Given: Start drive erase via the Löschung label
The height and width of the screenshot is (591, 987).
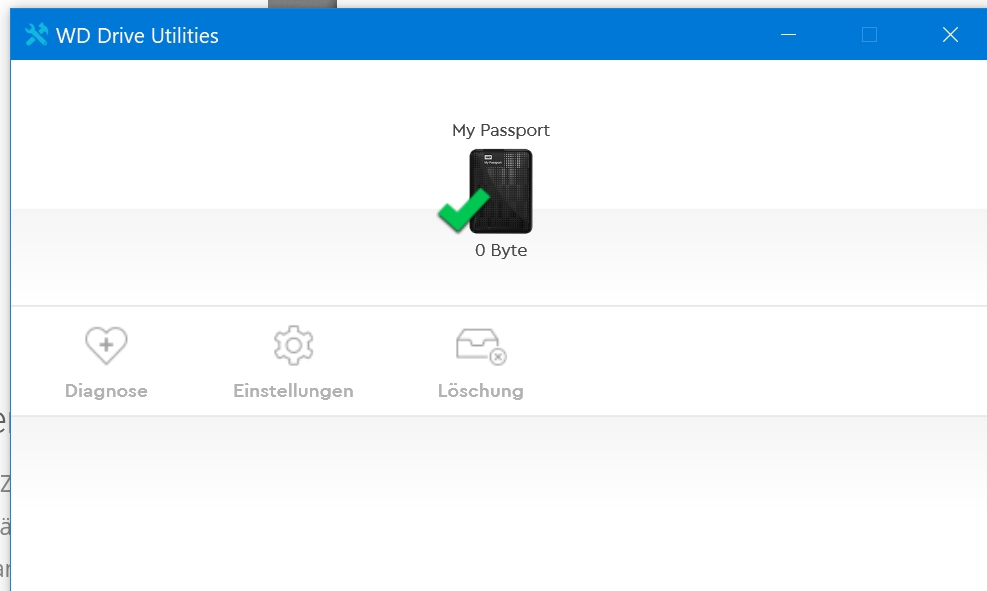Looking at the screenshot, I should (x=481, y=391).
